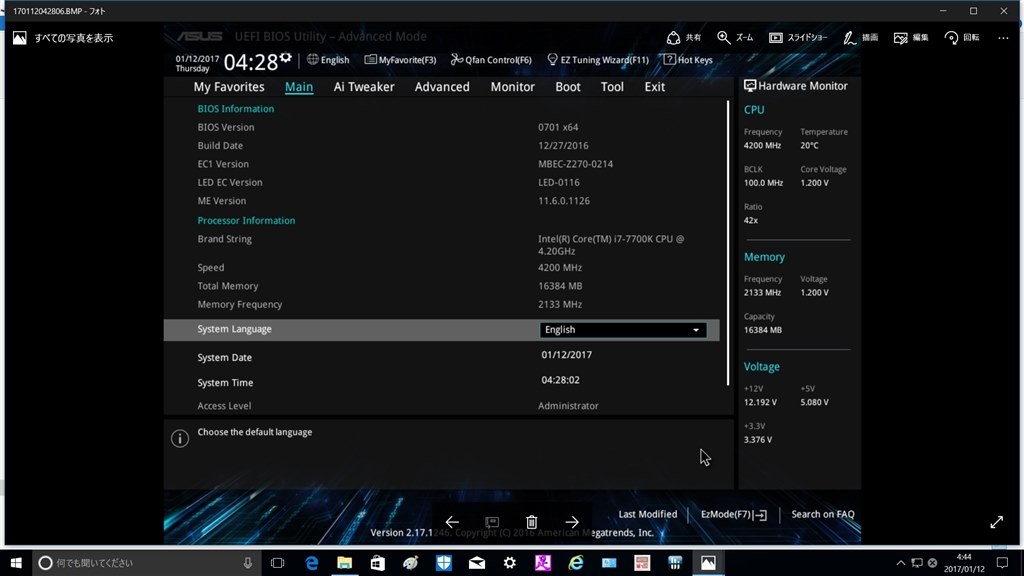The width and height of the screenshot is (1024, 576).
Task: Select the Main tab
Action: tap(298, 87)
